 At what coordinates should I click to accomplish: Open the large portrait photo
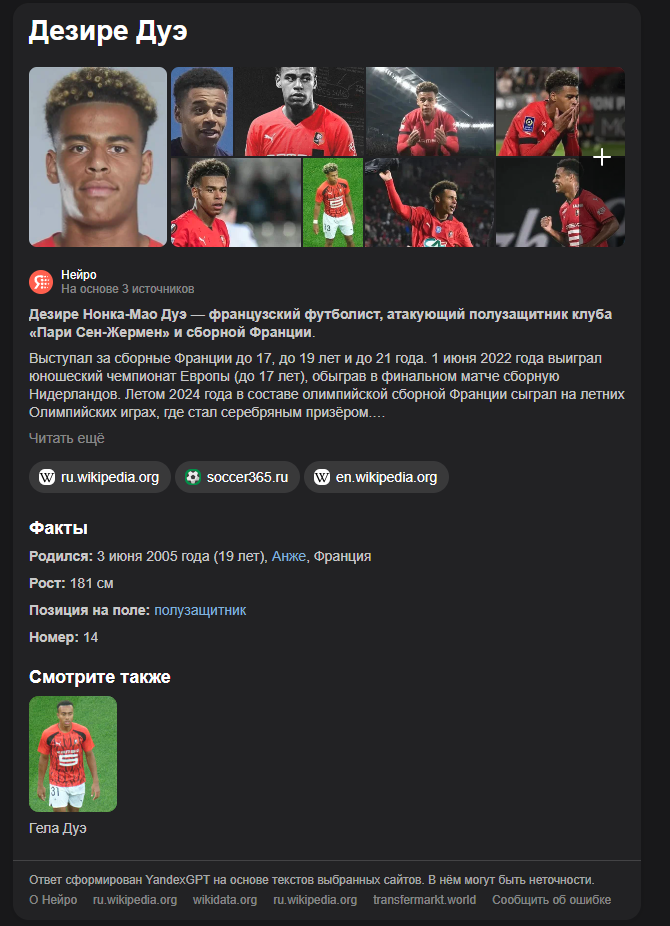[x=98, y=156]
